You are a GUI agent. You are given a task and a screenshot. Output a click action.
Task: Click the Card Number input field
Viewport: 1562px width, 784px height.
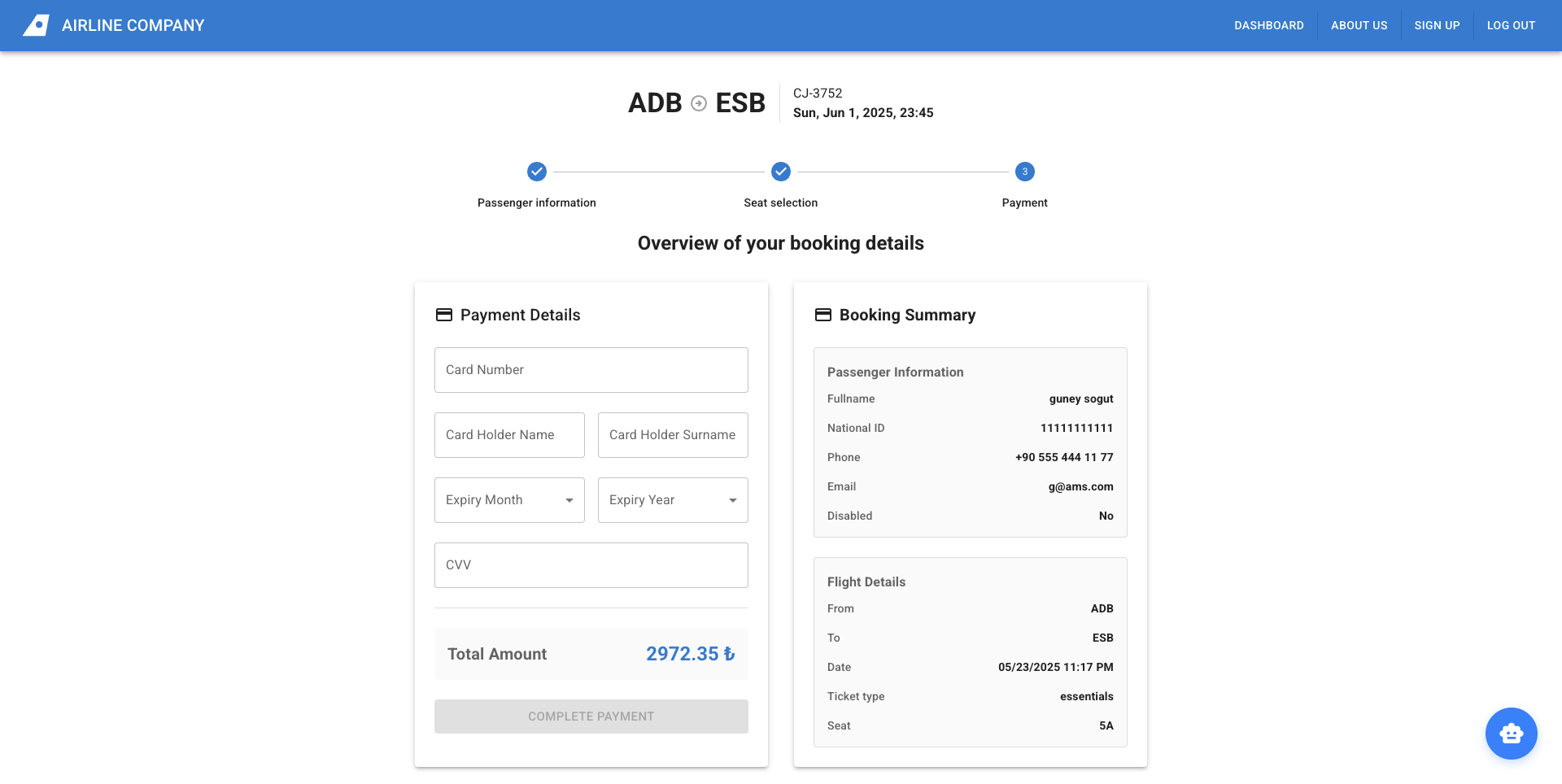point(591,369)
